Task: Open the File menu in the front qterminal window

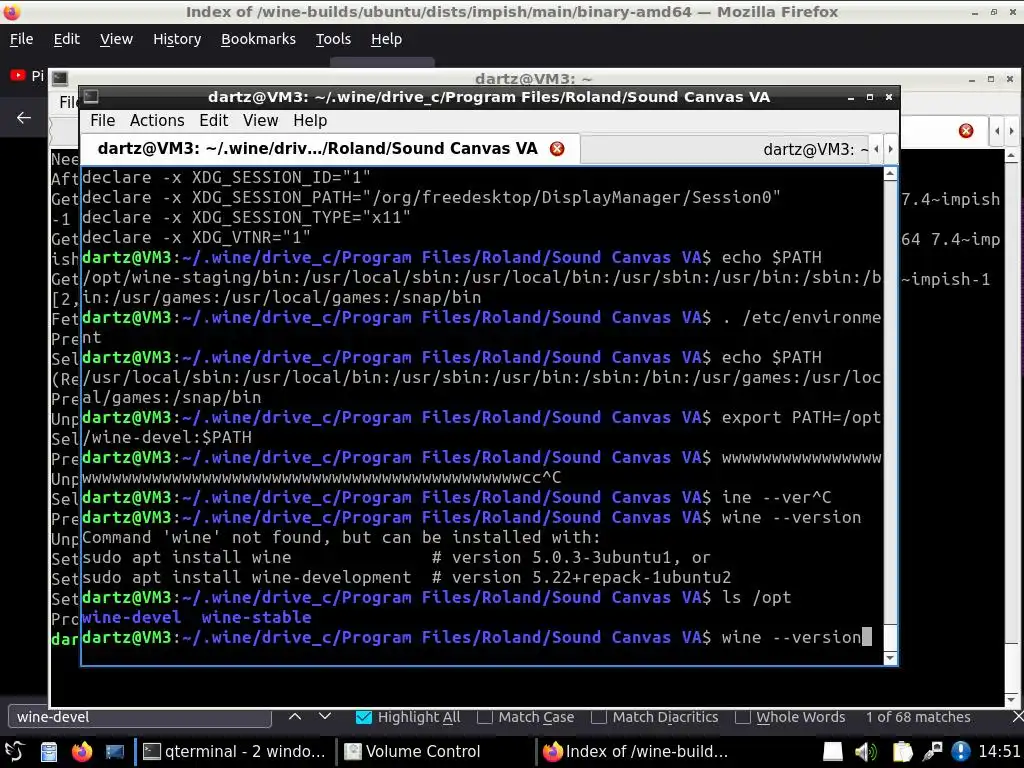Action: (103, 121)
